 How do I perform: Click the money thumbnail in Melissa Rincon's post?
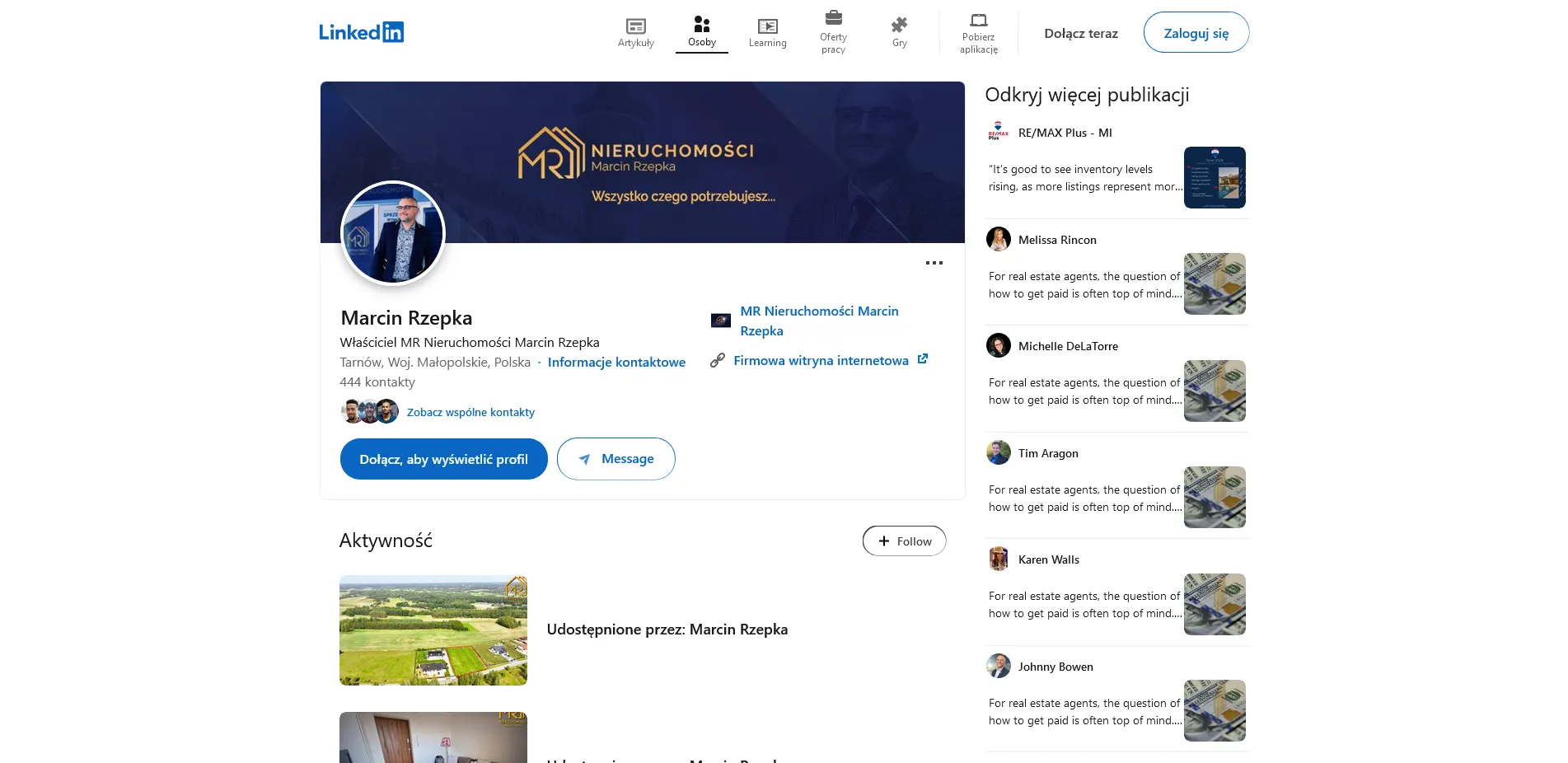click(x=1215, y=283)
